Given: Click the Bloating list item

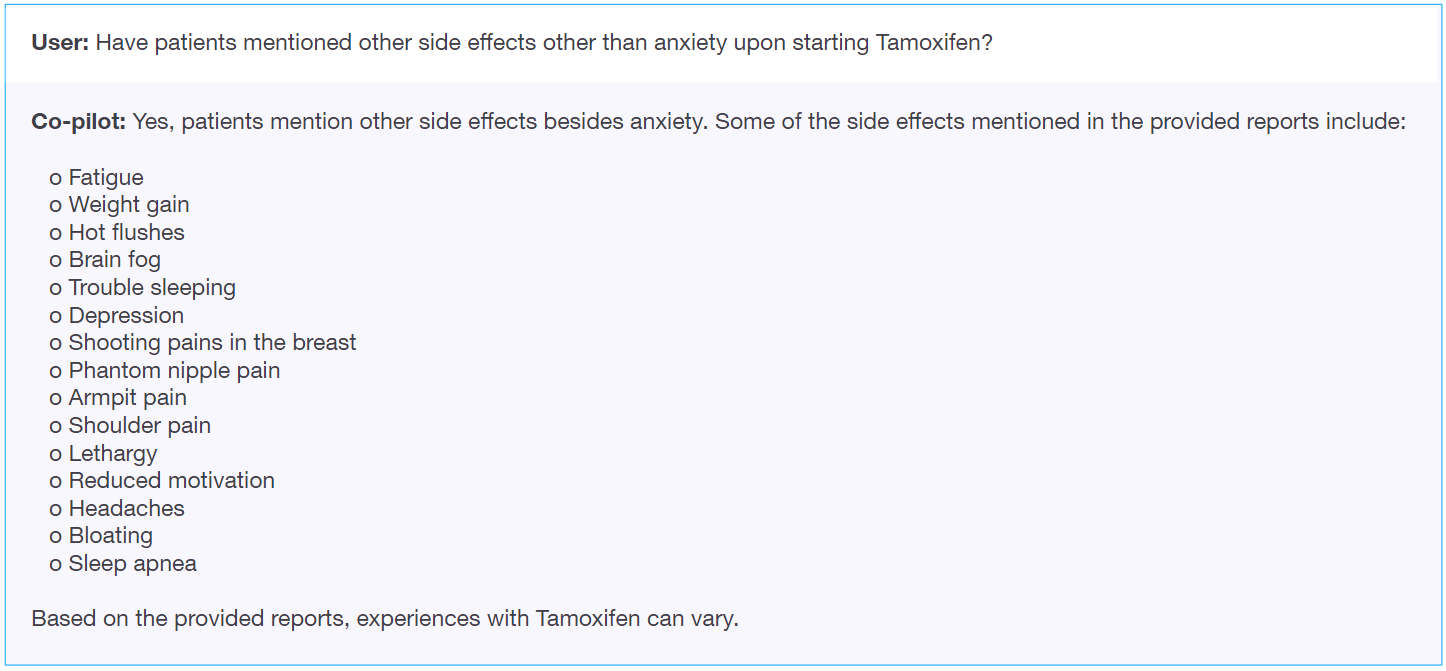Looking at the screenshot, I should click(x=110, y=536).
